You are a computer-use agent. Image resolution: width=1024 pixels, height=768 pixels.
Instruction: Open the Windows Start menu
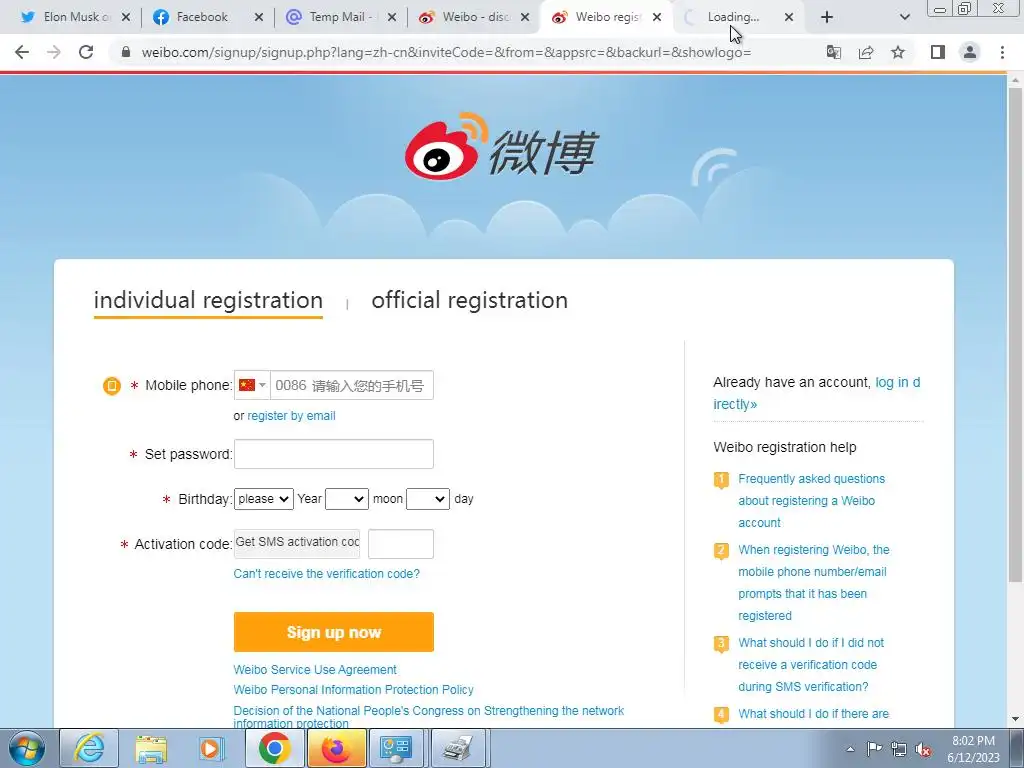coord(27,748)
